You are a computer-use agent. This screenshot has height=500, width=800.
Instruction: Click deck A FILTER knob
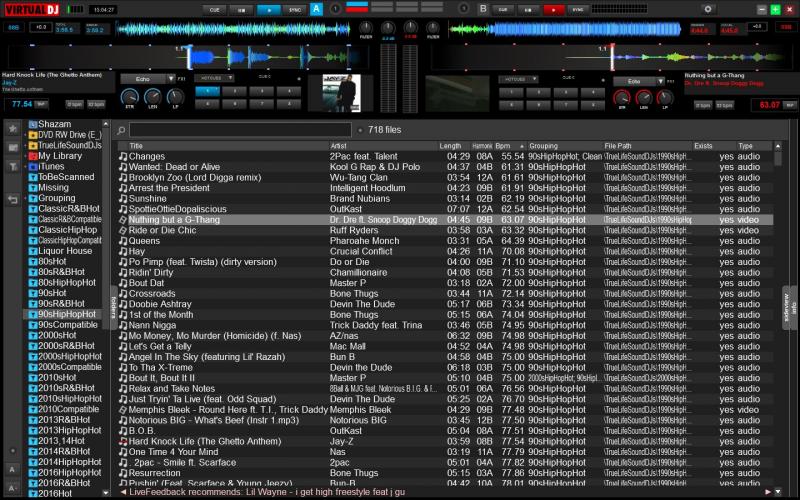tap(365, 28)
